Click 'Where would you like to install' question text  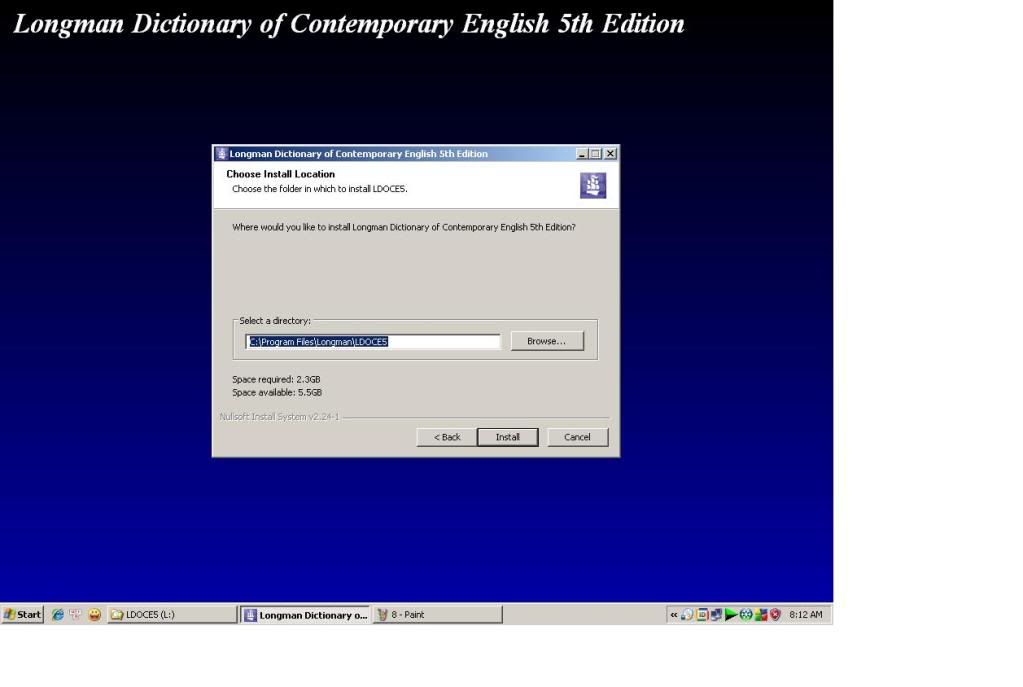[404, 228]
